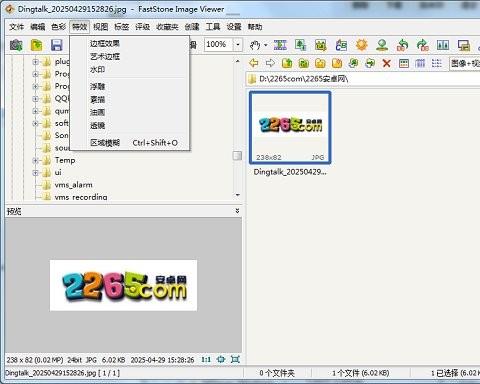
Task: Open the 工具 menu in menu bar
Action: [213, 27]
